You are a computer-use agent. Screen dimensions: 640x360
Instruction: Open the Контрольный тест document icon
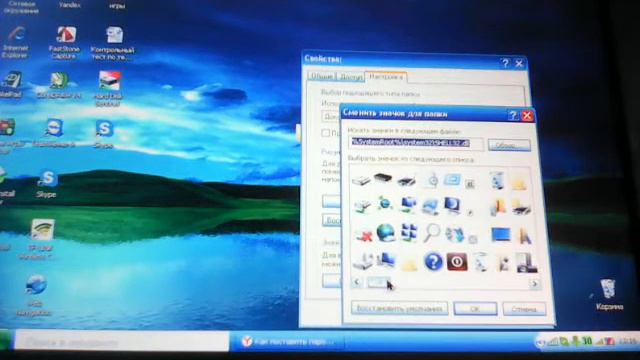(113, 43)
